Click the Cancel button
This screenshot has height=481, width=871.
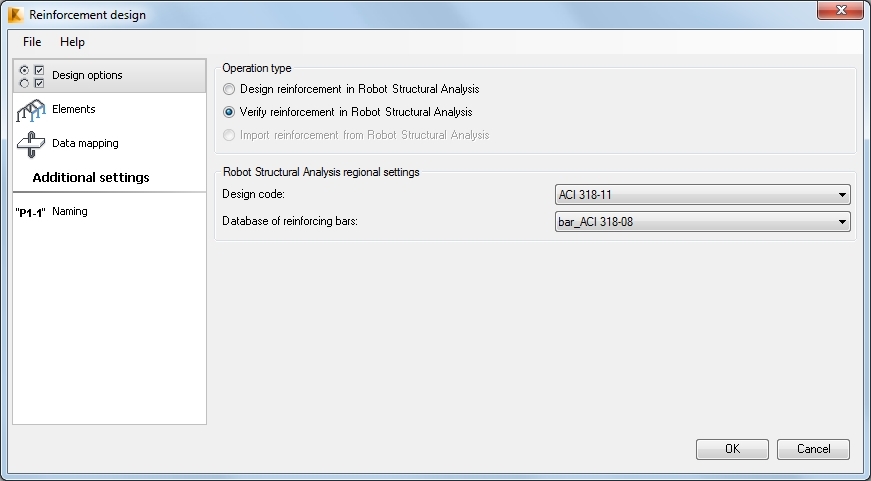(x=813, y=449)
